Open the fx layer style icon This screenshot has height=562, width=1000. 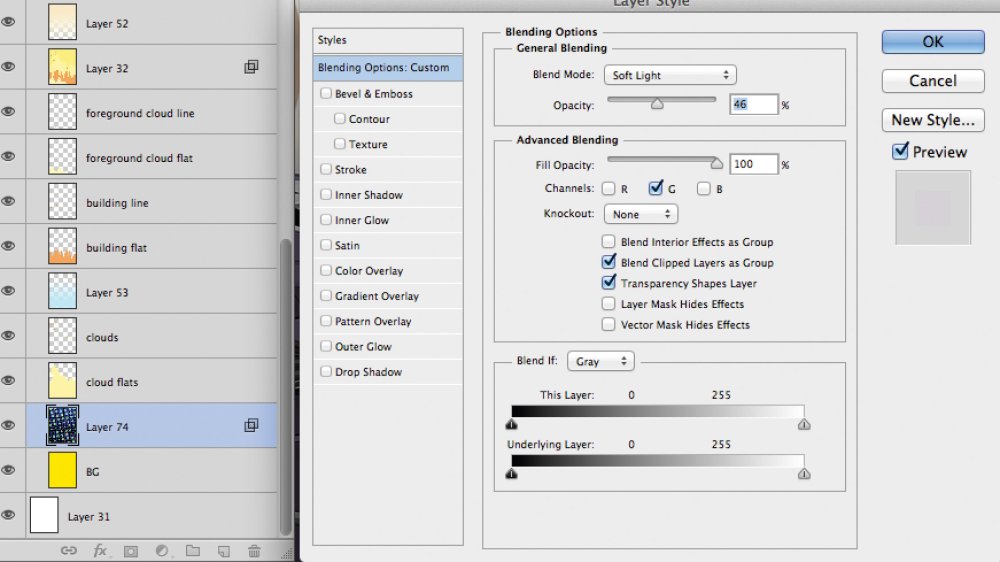click(100, 551)
